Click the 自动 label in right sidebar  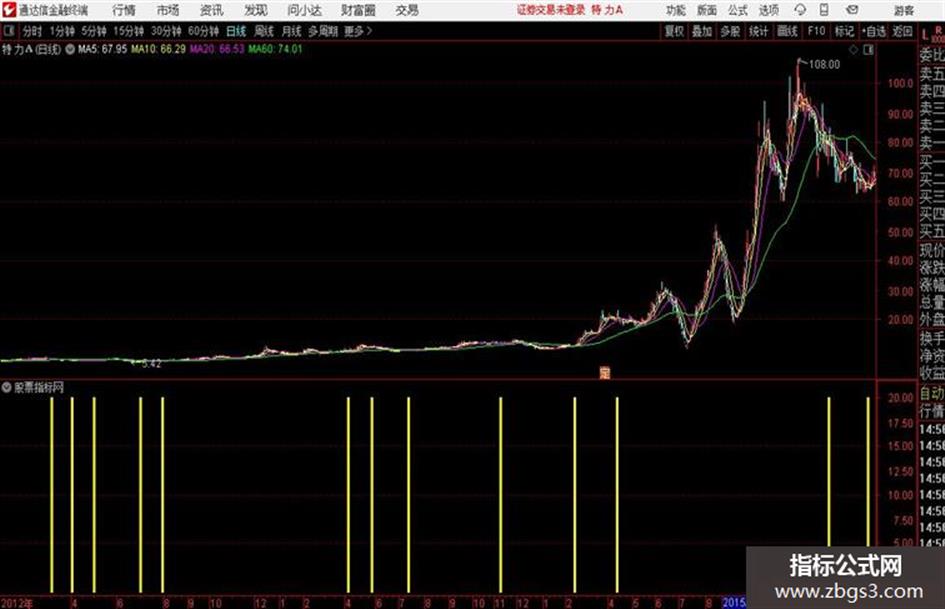pos(932,394)
